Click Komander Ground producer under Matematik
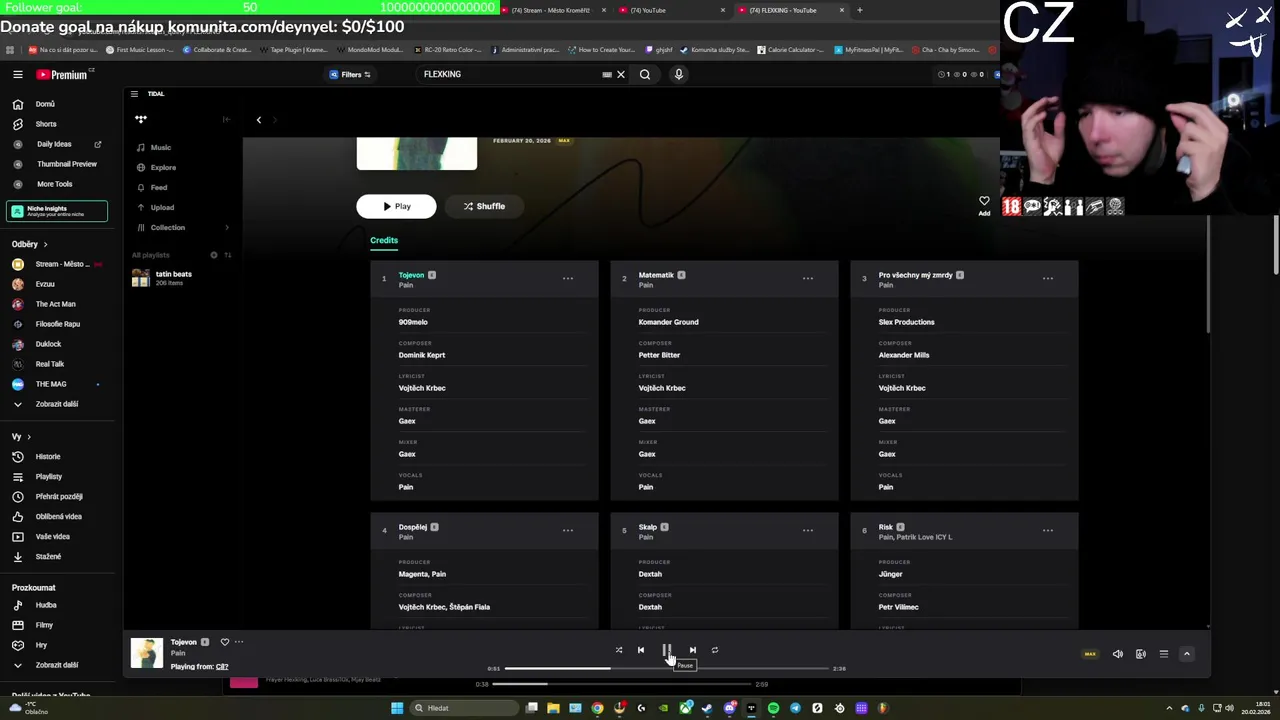1280x720 pixels. pos(669,322)
